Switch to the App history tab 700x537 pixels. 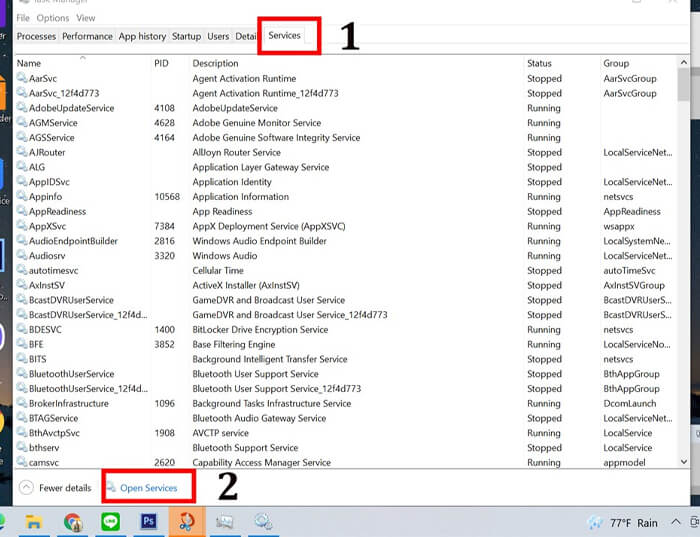coord(142,36)
